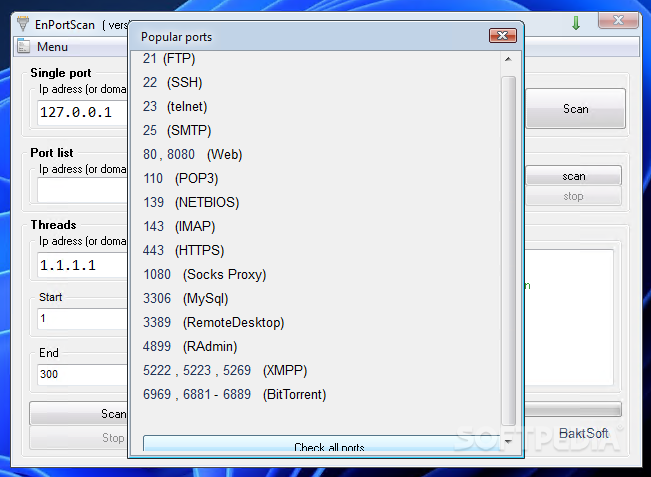
Task: Click the empty Port list IP field
Action: [x=82, y=190]
